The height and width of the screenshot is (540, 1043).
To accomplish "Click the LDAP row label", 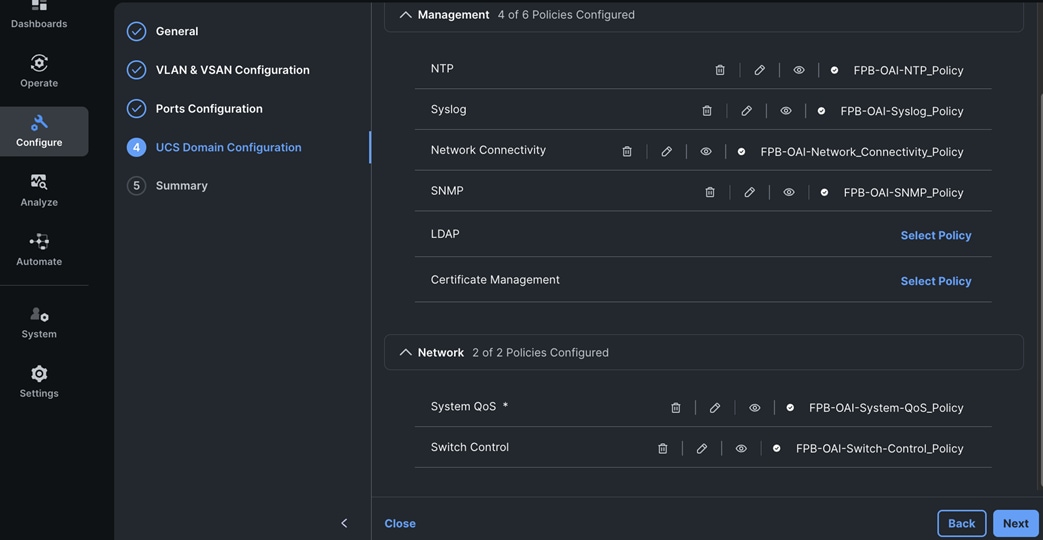I will 445,234.
